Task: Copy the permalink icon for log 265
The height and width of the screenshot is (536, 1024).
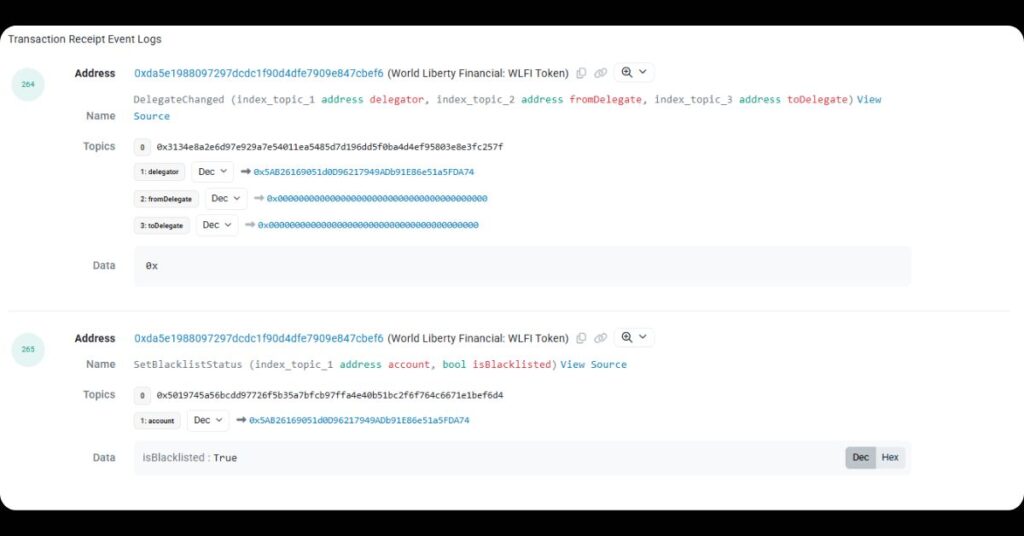Action: (601, 338)
